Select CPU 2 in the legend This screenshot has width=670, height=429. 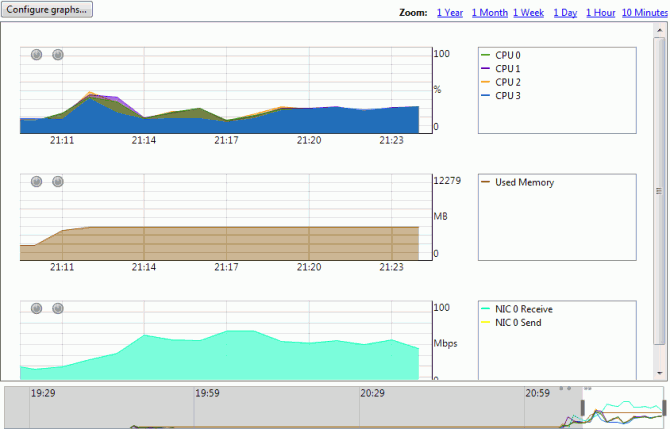point(501,82)
